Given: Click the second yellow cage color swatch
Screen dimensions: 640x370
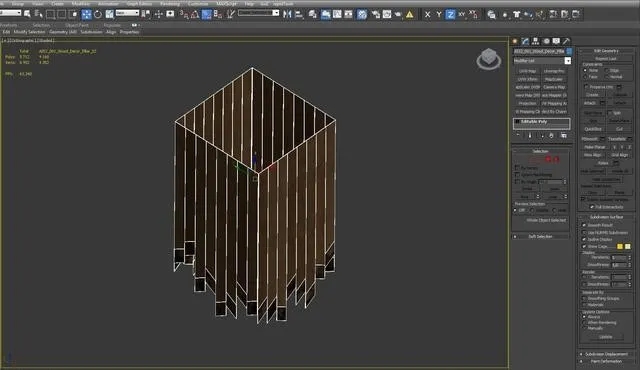Looking at the screenshot, I should (x=628, y=247).
